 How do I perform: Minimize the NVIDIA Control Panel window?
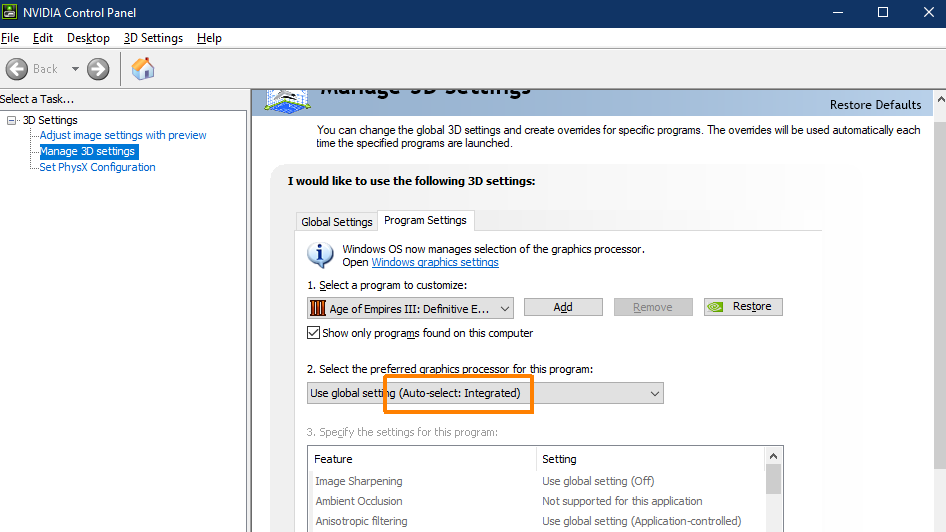[x=837, y=13]
